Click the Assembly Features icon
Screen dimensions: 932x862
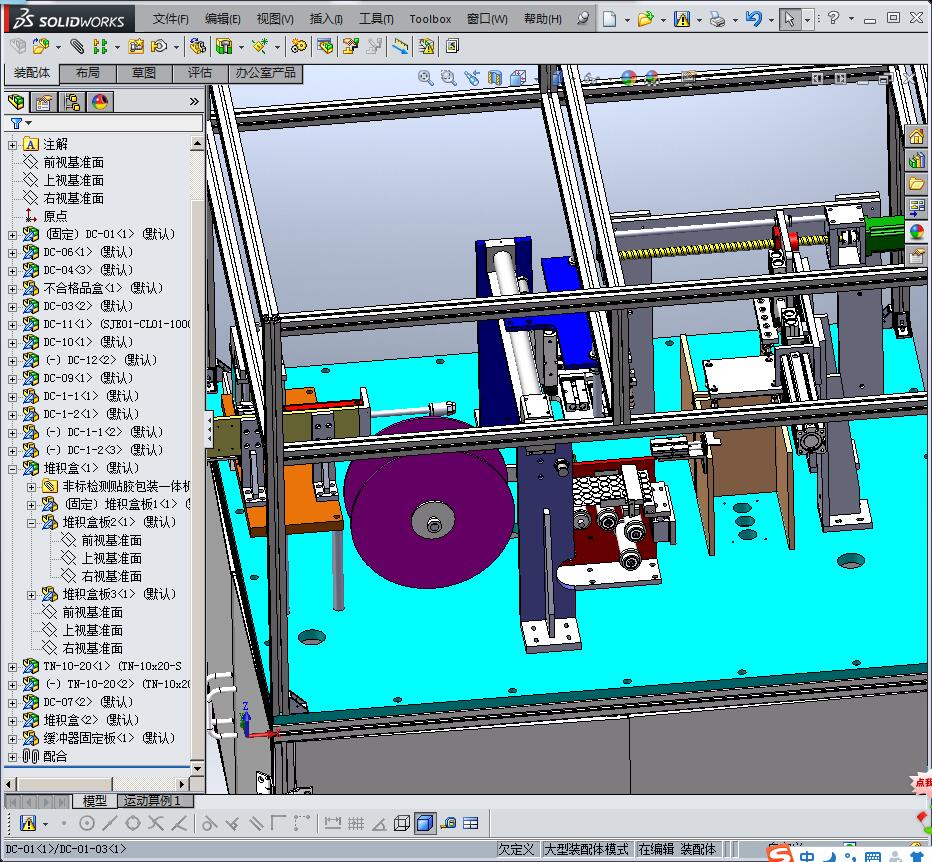click(x=224, y=46)
